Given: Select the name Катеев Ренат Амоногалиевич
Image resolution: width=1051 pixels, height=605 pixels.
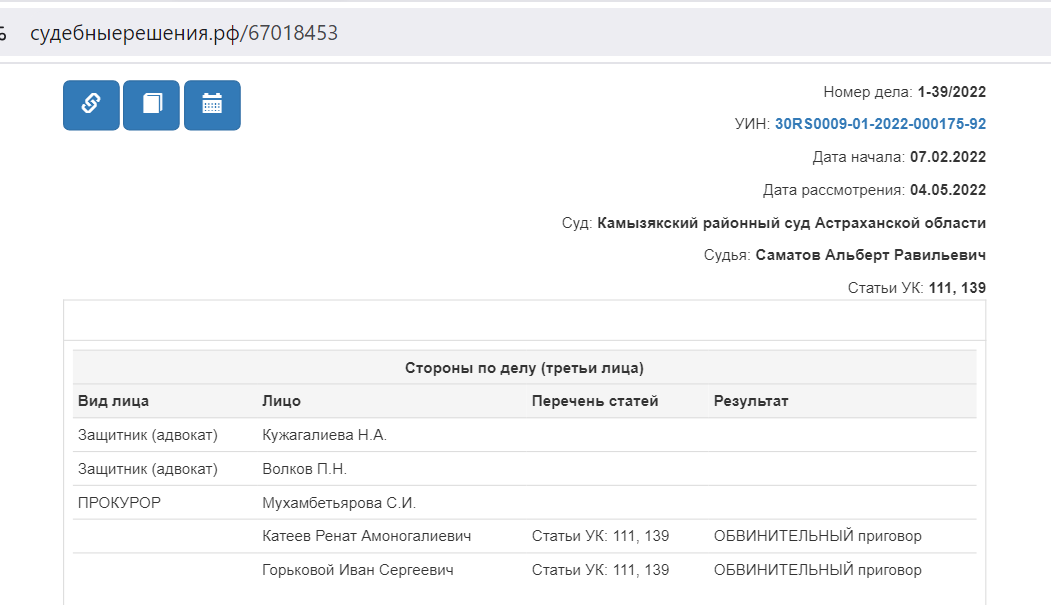Looking at the screenshot, I should 367,536.
